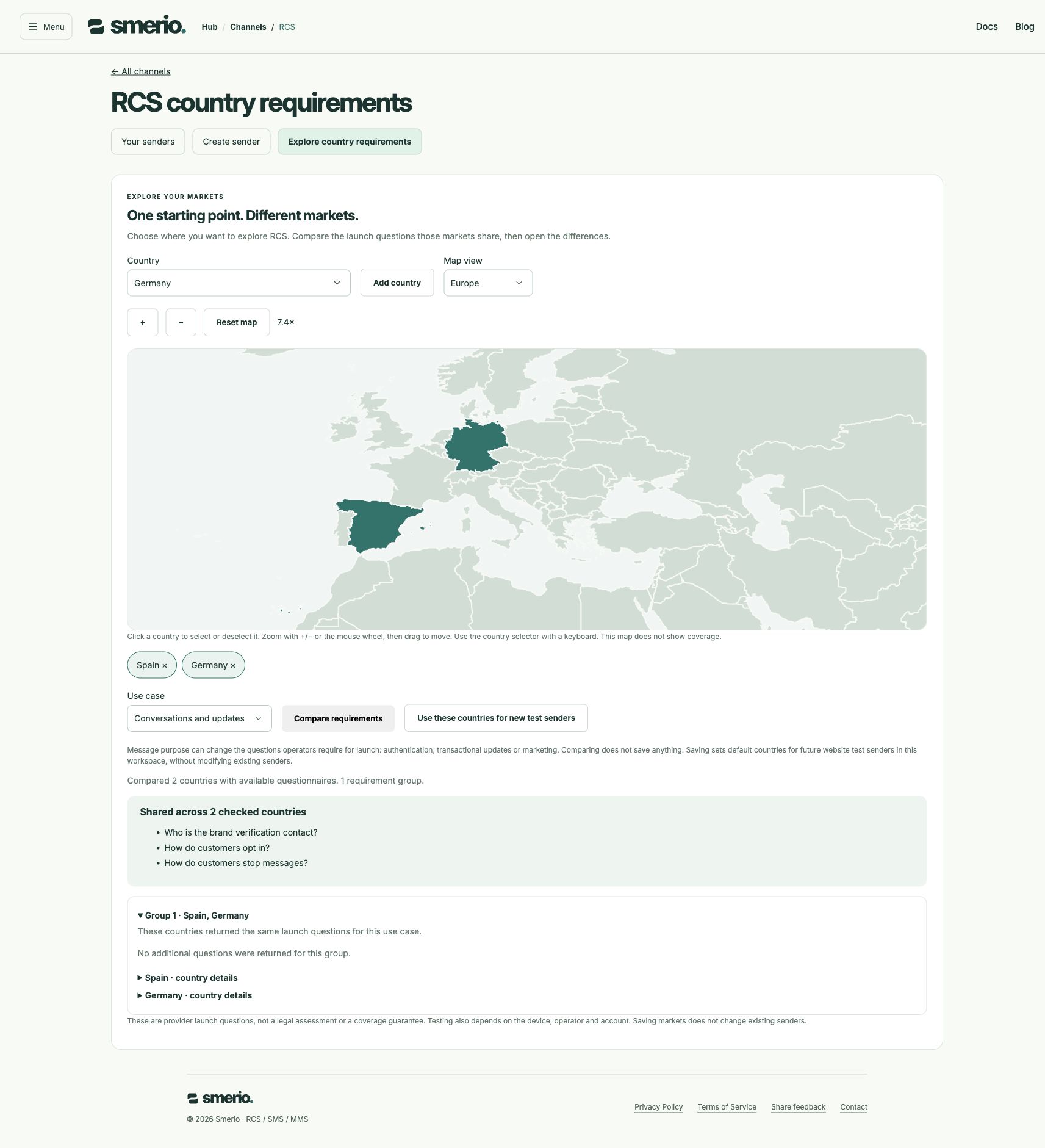
Task: Go back to All channels
Action: click(141, 71)
